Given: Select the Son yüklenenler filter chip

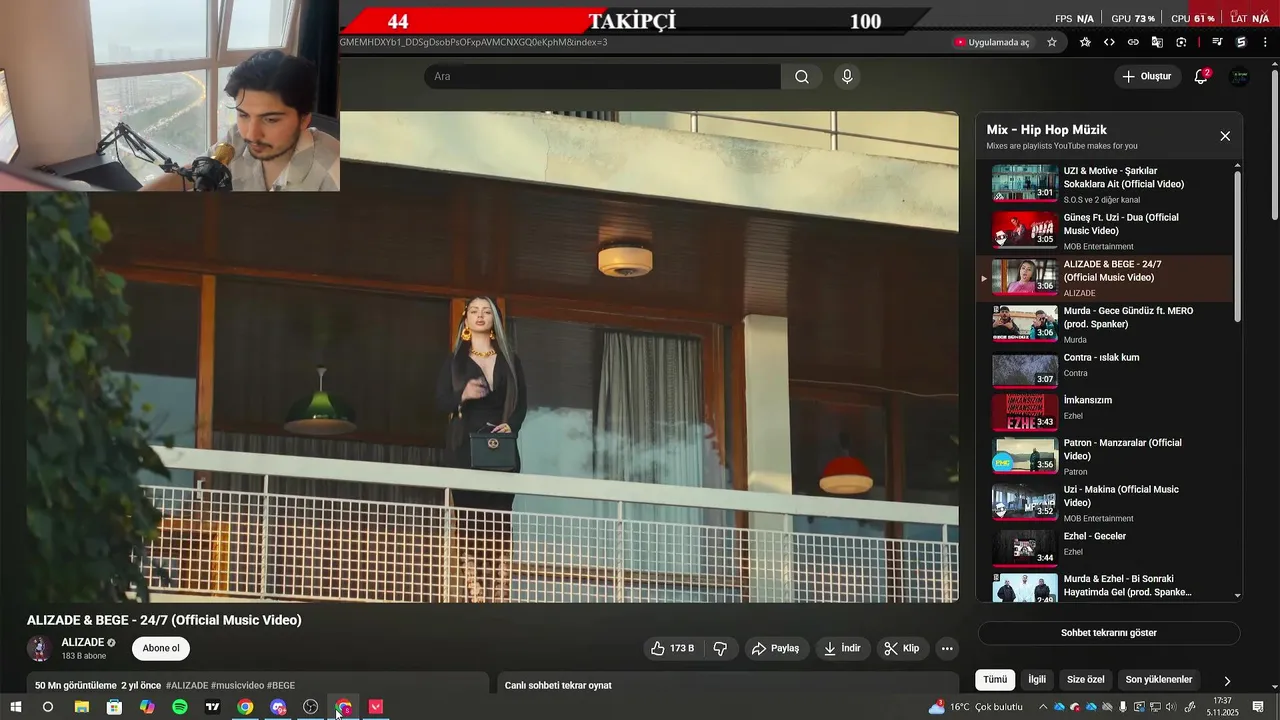Looking at the screenshot, I should (1159, 680).
